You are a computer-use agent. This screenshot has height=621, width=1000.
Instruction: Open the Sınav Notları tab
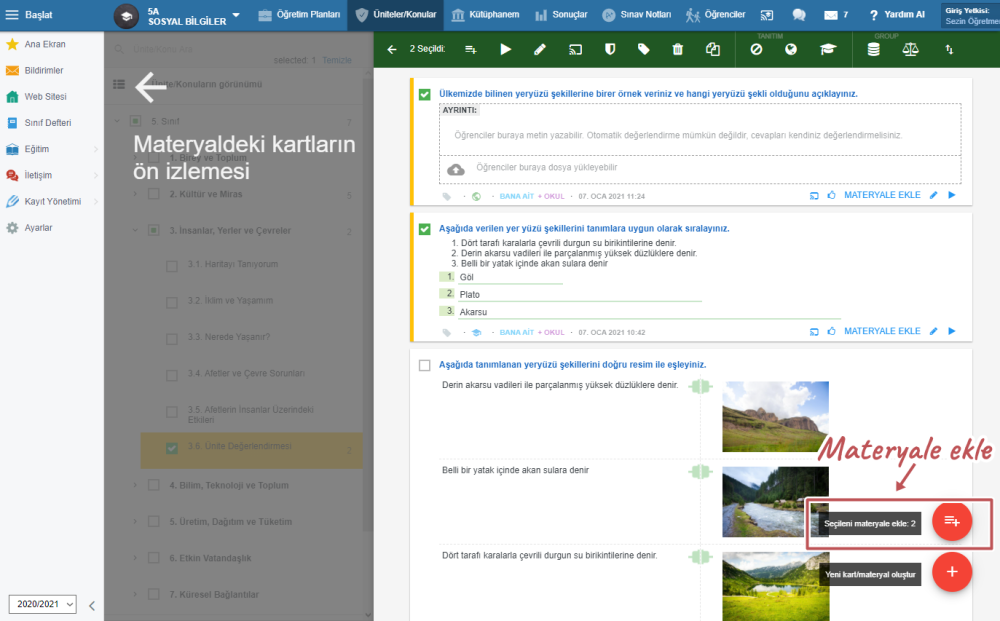point(636,15)
